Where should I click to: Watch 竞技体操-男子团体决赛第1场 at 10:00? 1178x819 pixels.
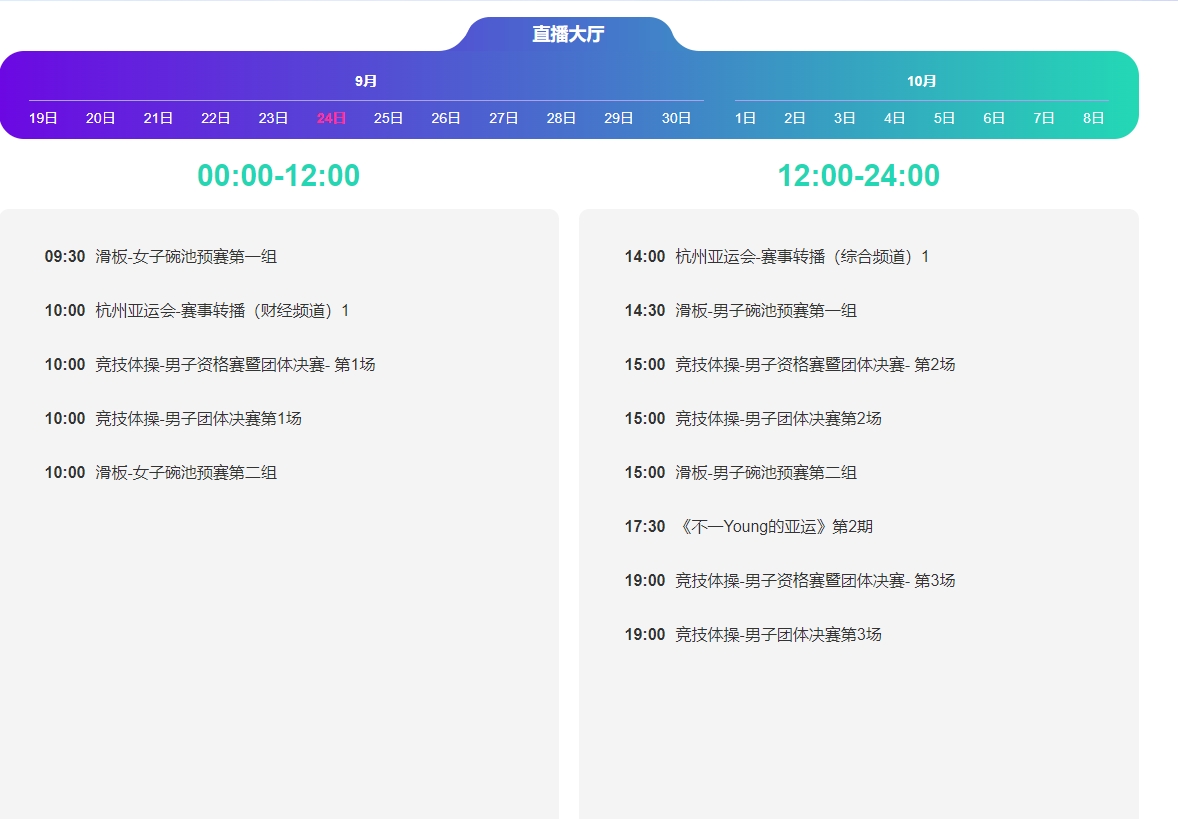coord(198,419)
